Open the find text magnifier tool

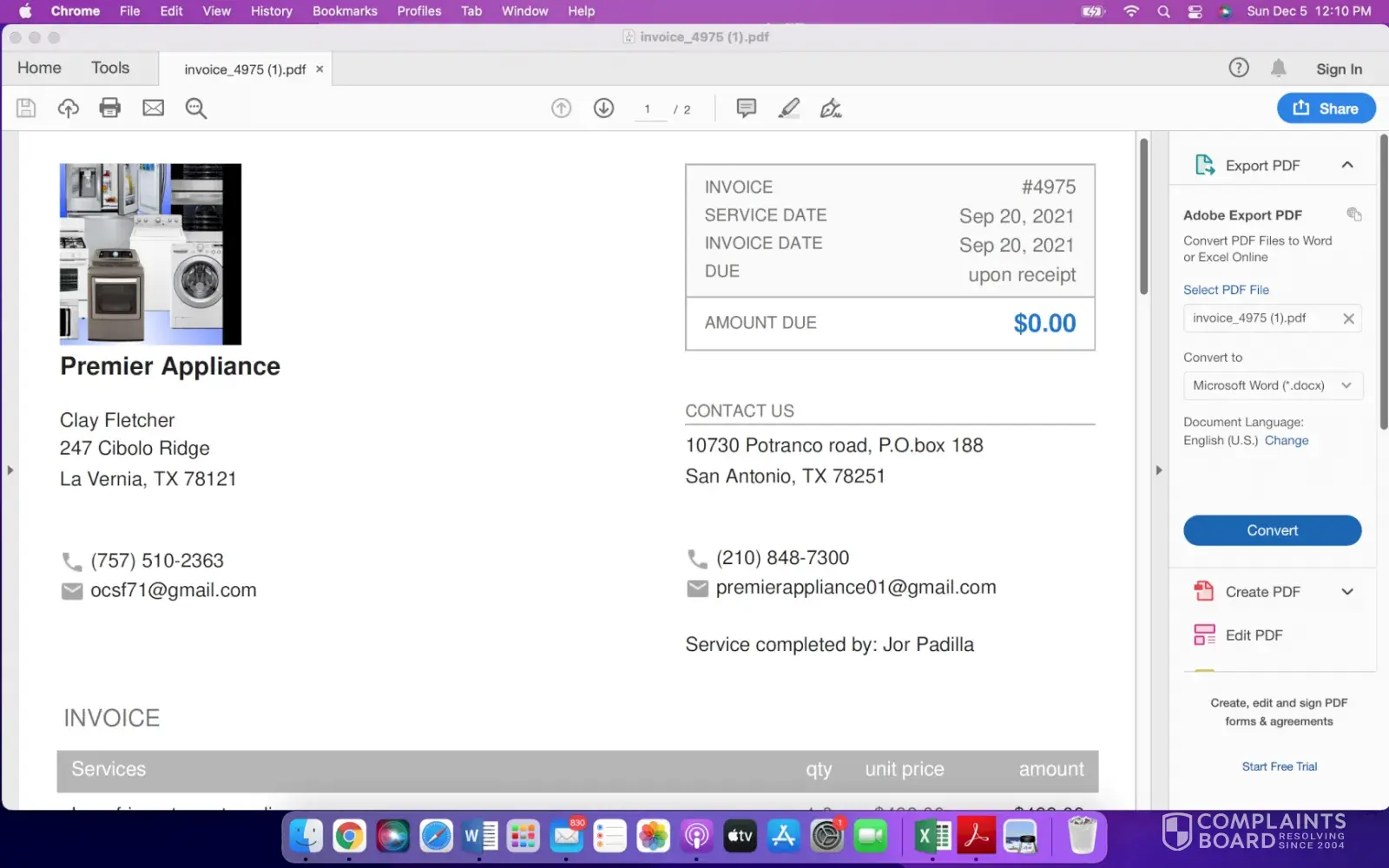pos(196,108)
